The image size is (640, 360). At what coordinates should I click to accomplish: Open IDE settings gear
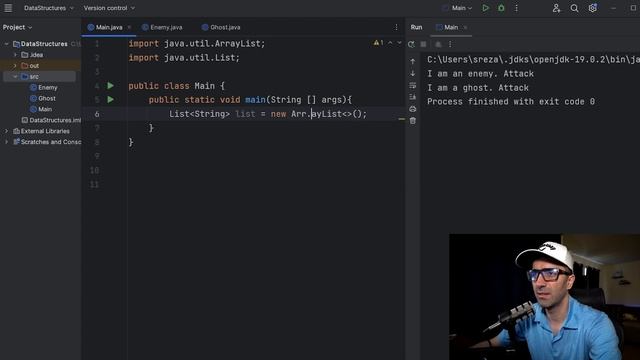[x=593, y=8]
